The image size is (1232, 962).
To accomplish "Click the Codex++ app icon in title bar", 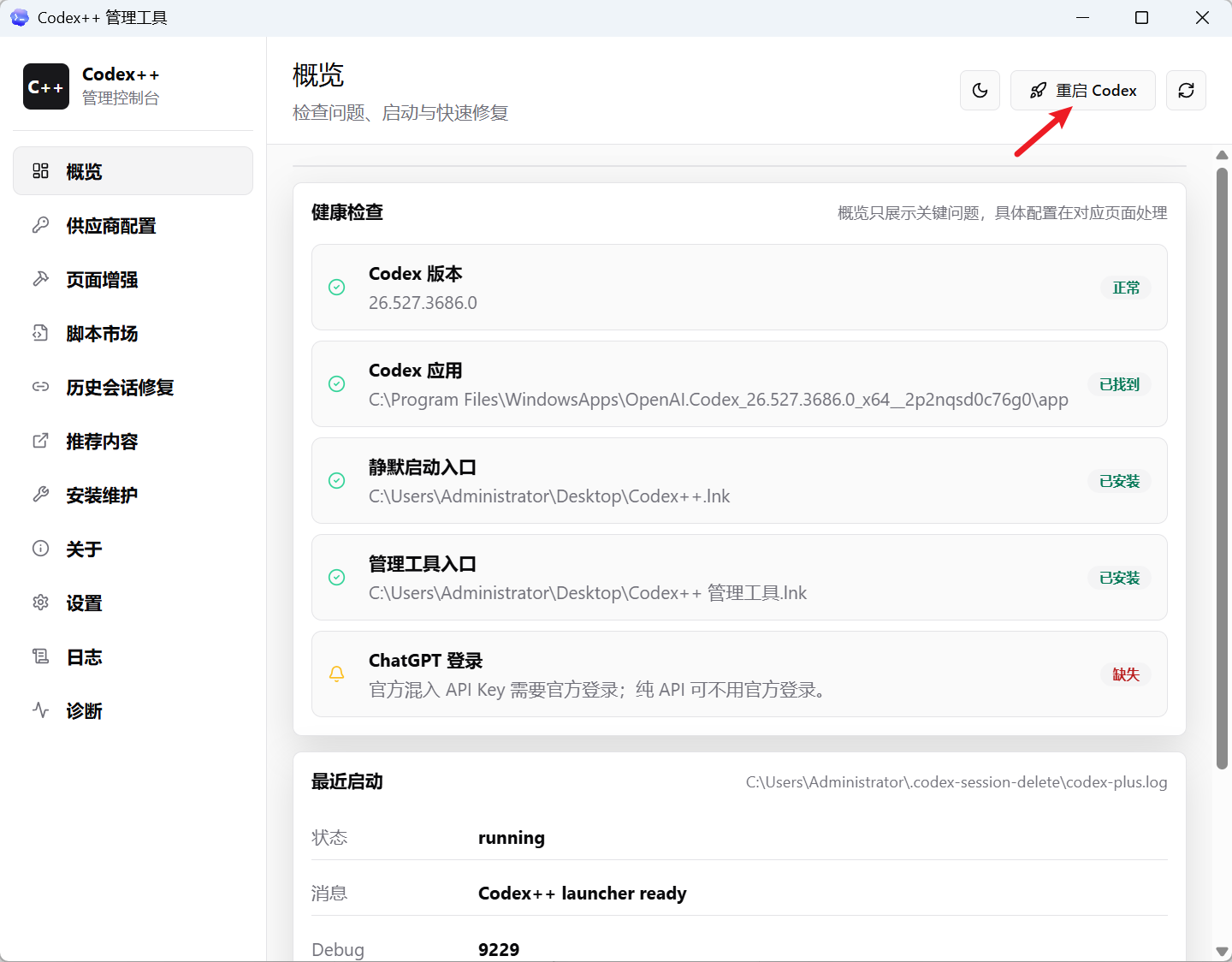I will (x=19, y=17).
